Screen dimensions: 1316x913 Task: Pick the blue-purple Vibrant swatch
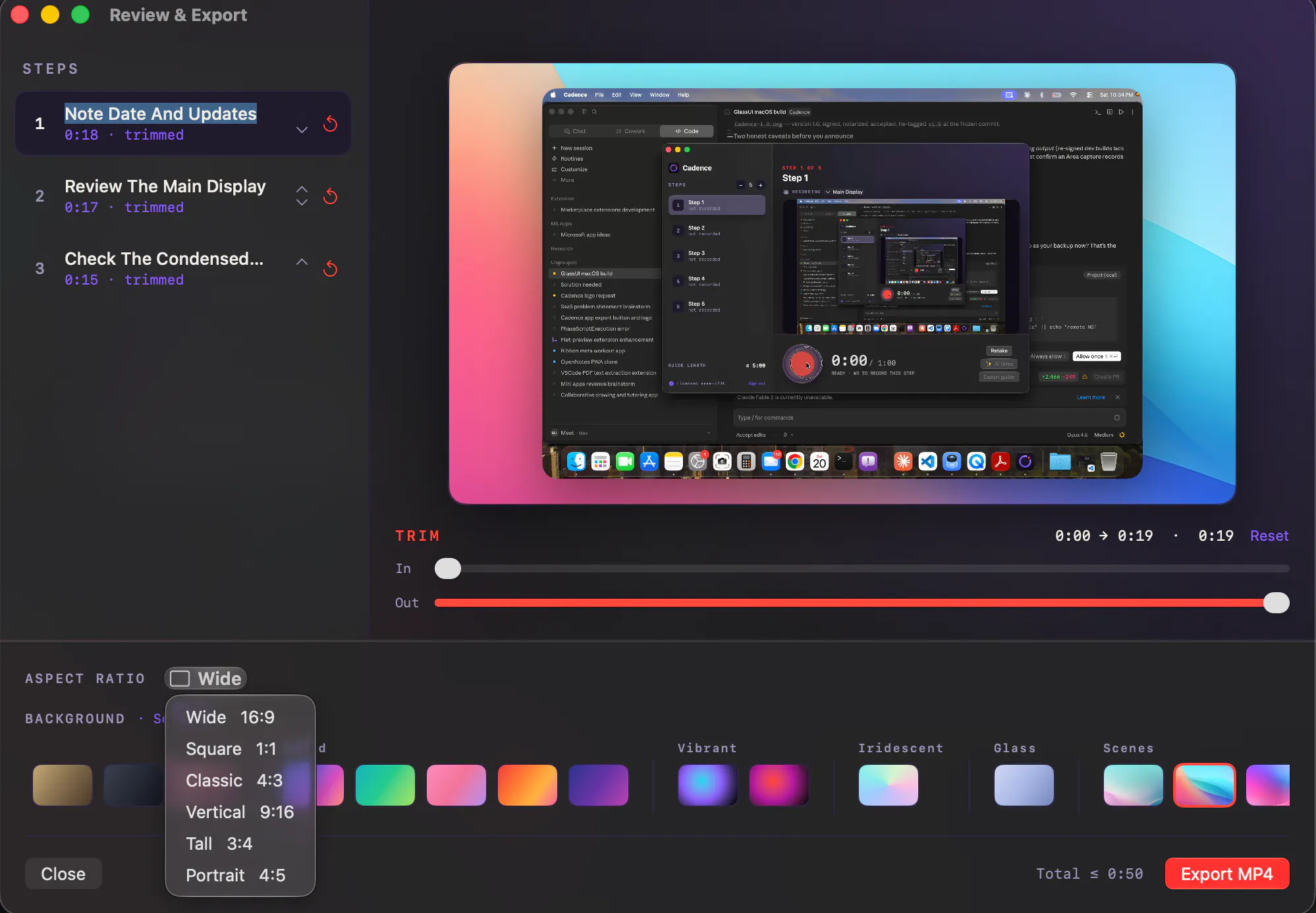coord(708,785)
